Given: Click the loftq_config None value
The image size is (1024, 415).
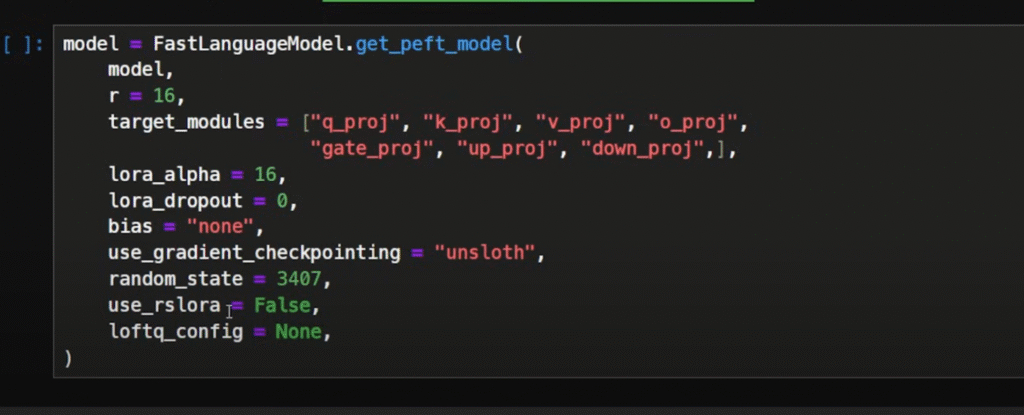Looking at the screenshot, I should (298, 331).
